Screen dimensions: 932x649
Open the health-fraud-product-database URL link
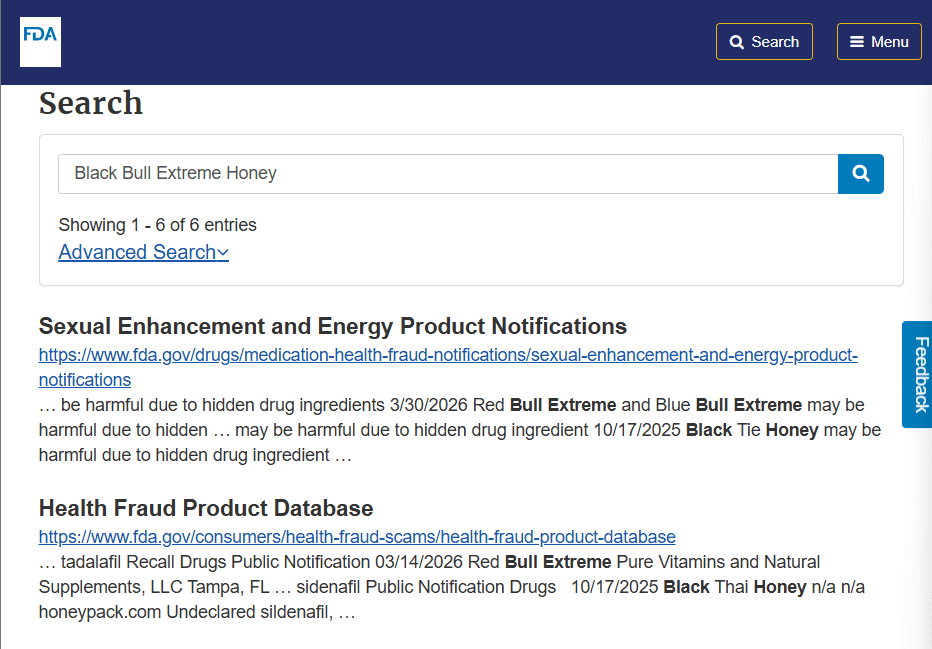(x=357, y=537)
